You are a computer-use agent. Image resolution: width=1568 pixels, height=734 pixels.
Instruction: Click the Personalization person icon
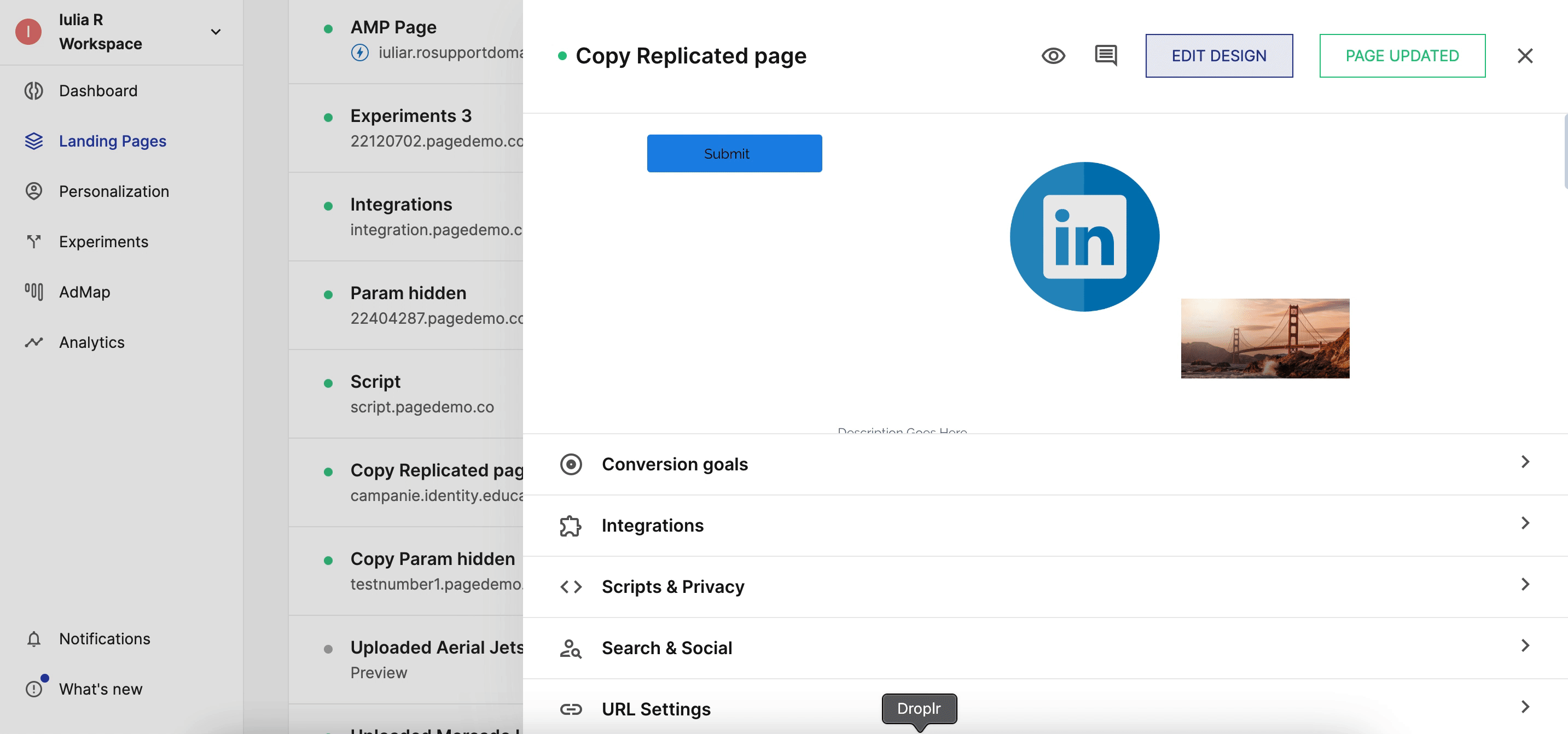(33, 191)
